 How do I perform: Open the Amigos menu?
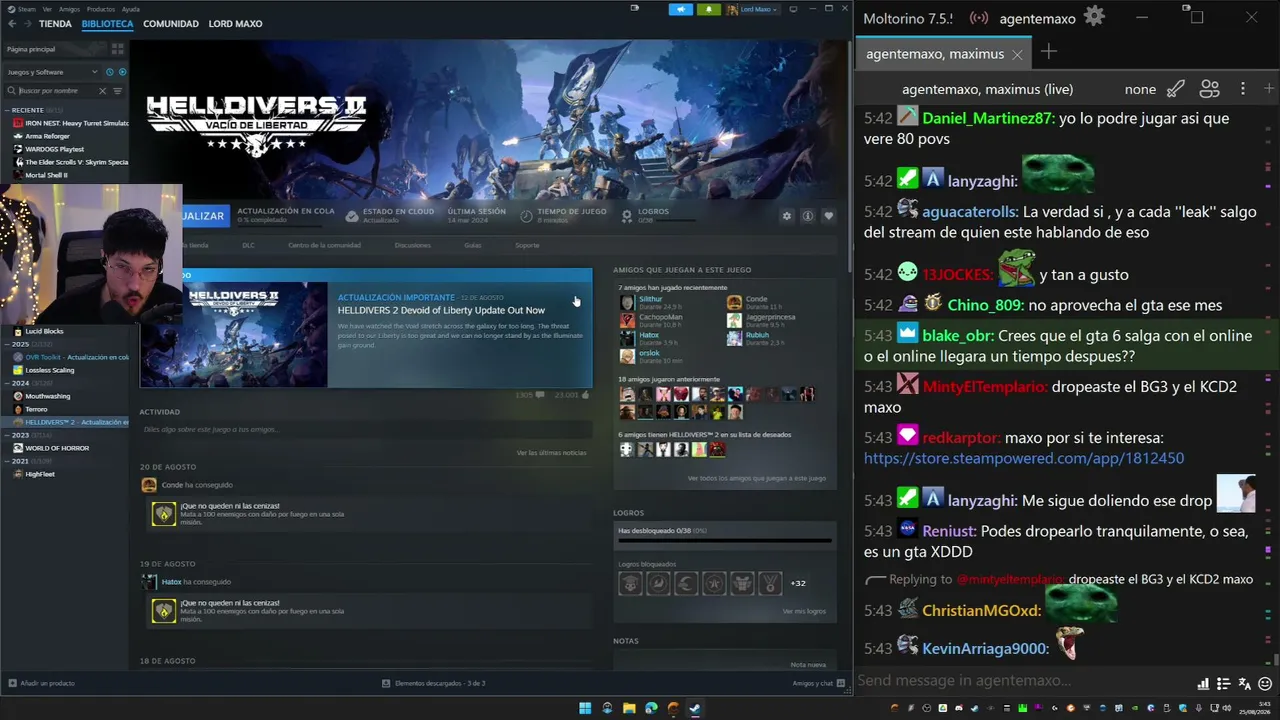click(x=69, y=9)
